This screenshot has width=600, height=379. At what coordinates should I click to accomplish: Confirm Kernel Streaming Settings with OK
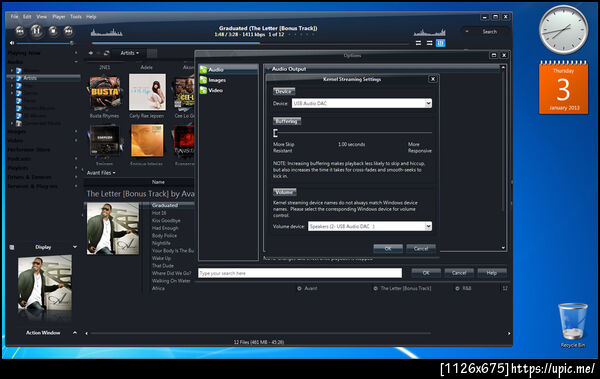pyautogui.click(x=388, y=248)
